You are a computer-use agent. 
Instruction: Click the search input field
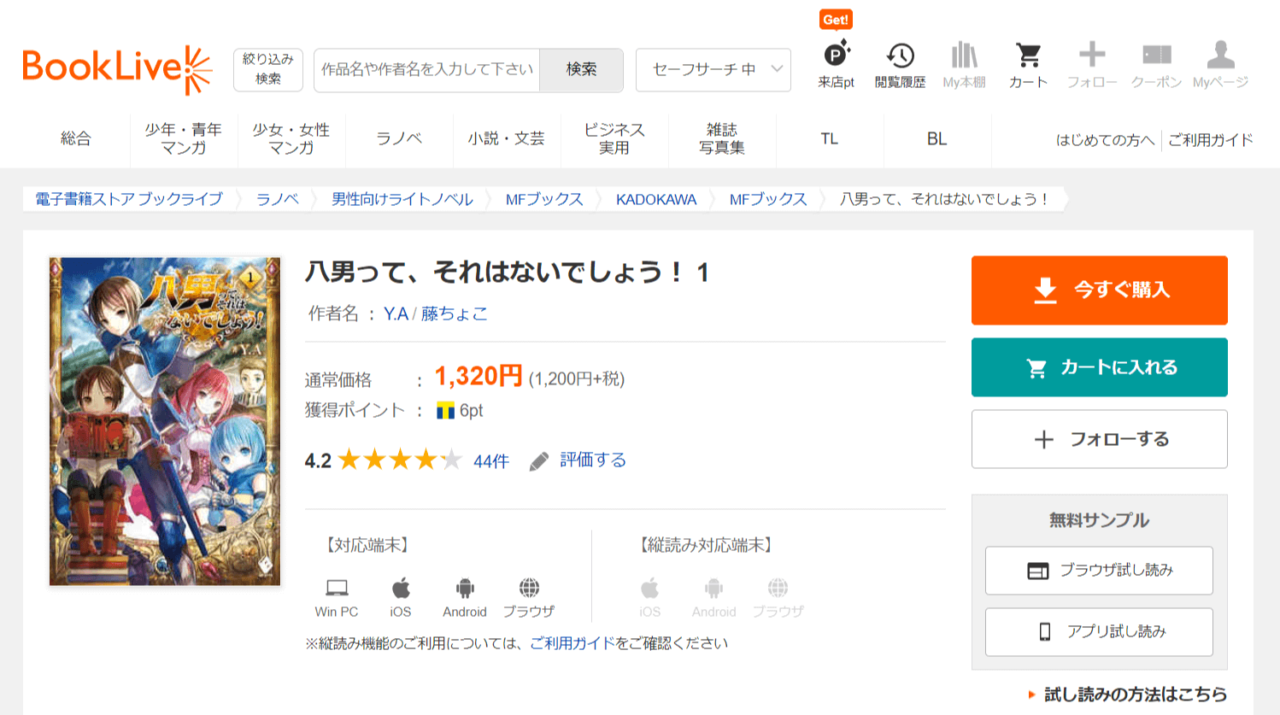click(427, 70)
